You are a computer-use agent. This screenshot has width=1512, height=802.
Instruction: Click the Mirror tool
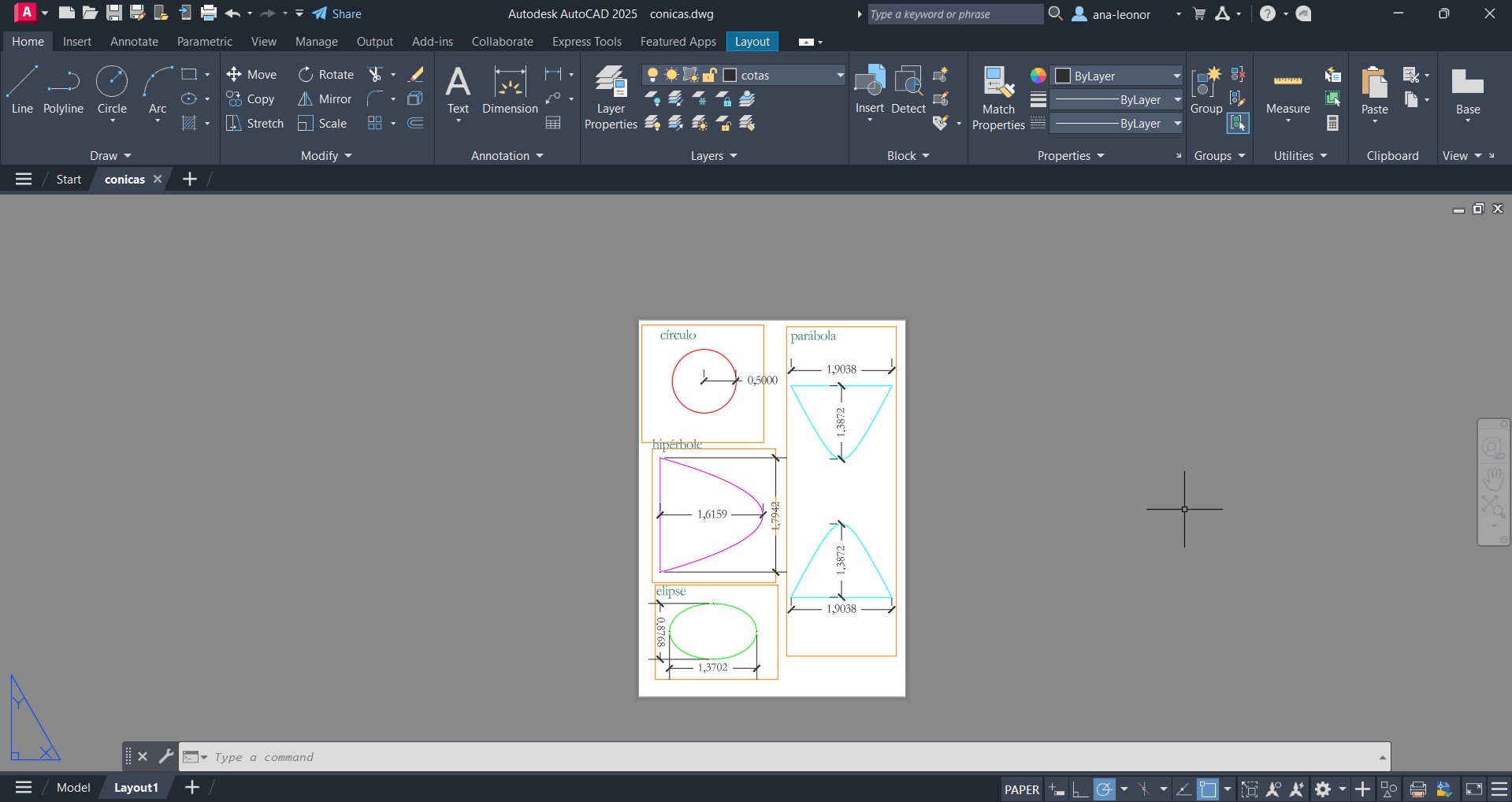click(x=325, y=99)
